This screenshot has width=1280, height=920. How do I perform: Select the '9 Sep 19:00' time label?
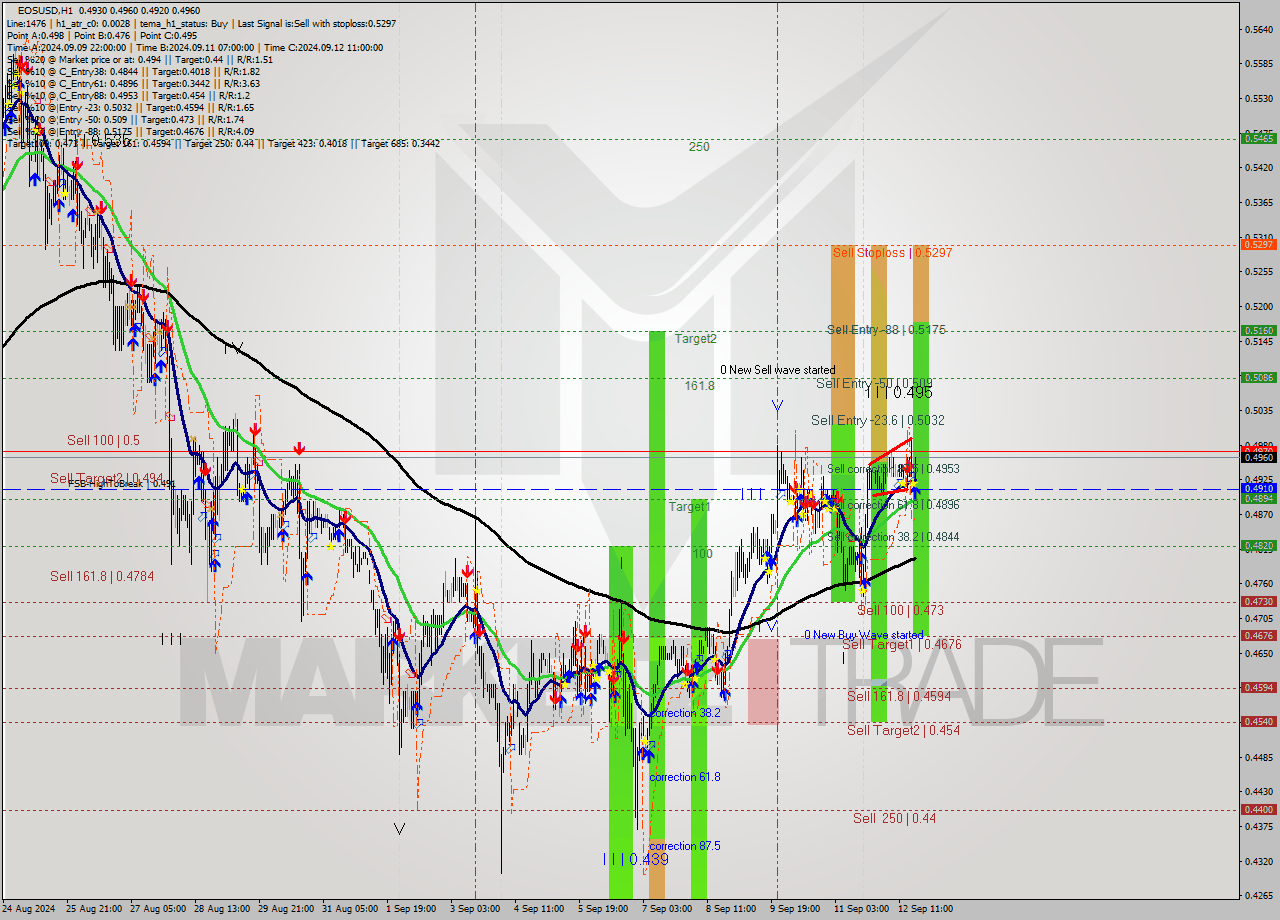tap(795, 909)
